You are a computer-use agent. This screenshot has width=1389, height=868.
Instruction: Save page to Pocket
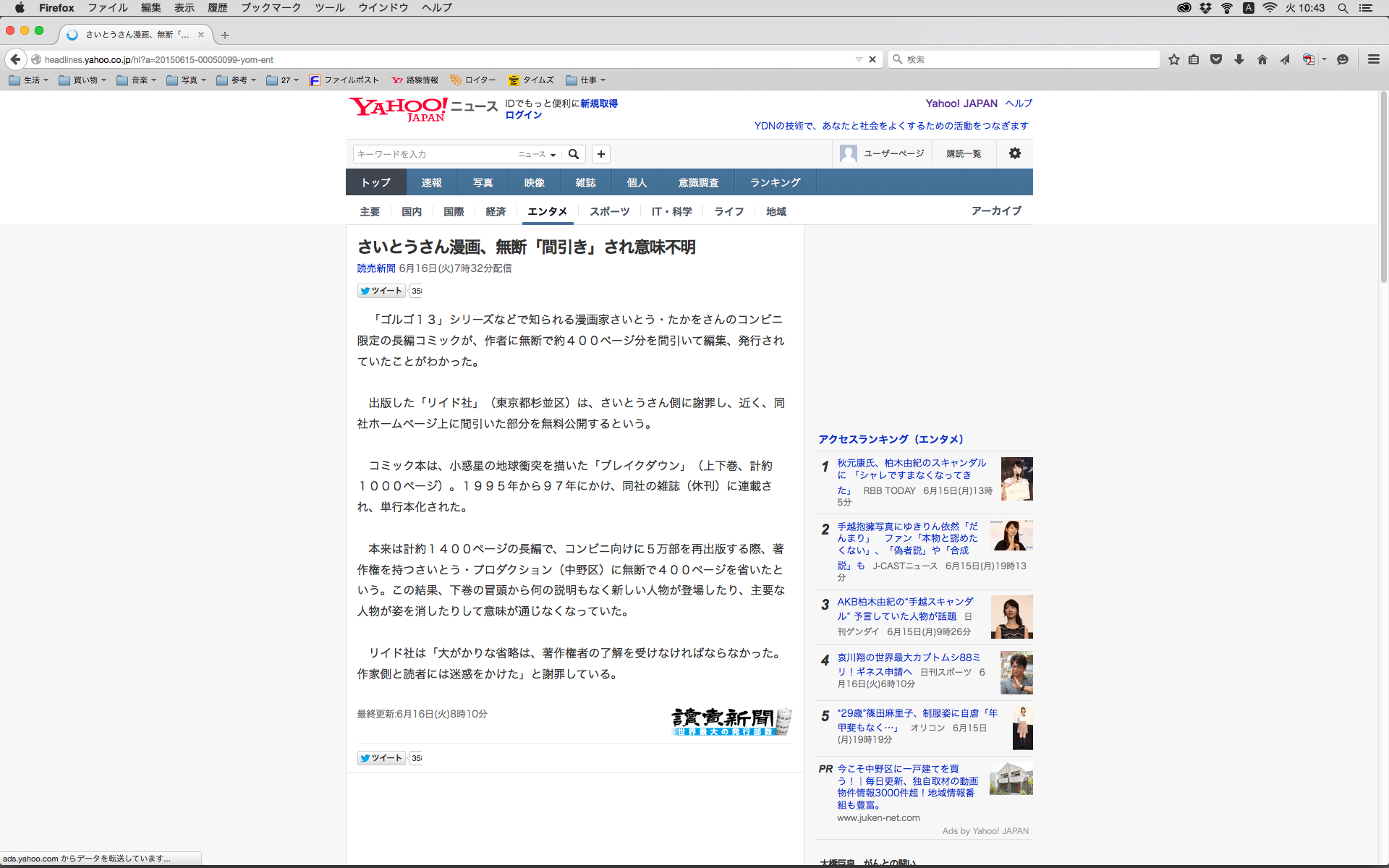pos(1216,59)
